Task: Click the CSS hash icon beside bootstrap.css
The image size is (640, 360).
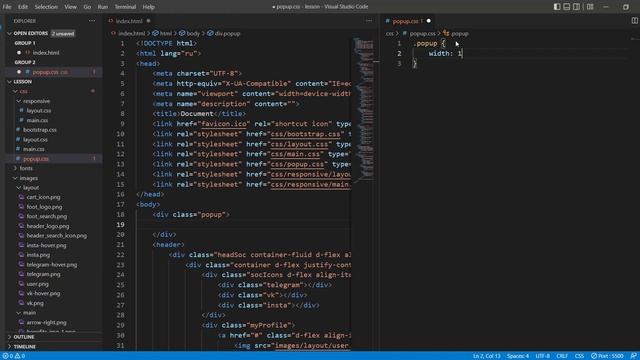Action: tap(18, 130)
